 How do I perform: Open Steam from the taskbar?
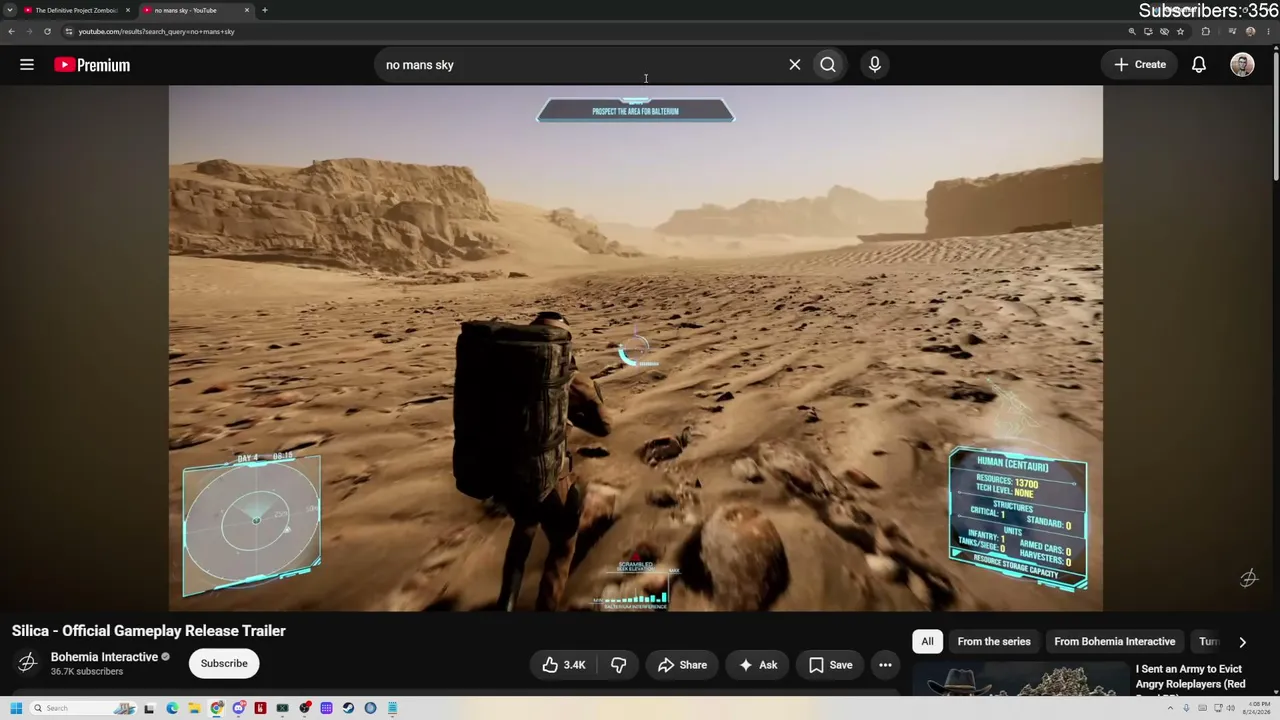tap(348, 708)
